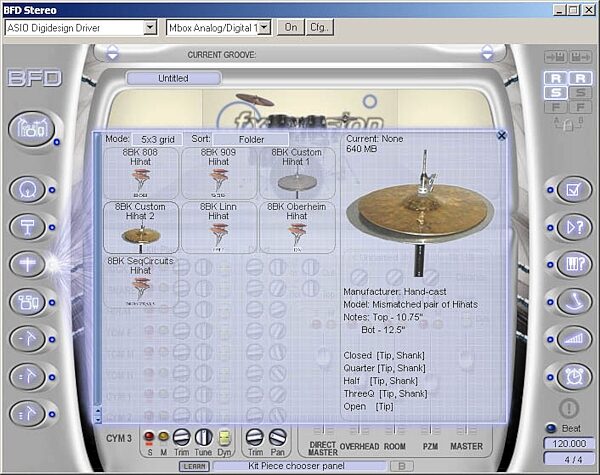Click the hihat pedal shaped button
The width and height of the screenshot is (600, 475).
click(574, 302)
